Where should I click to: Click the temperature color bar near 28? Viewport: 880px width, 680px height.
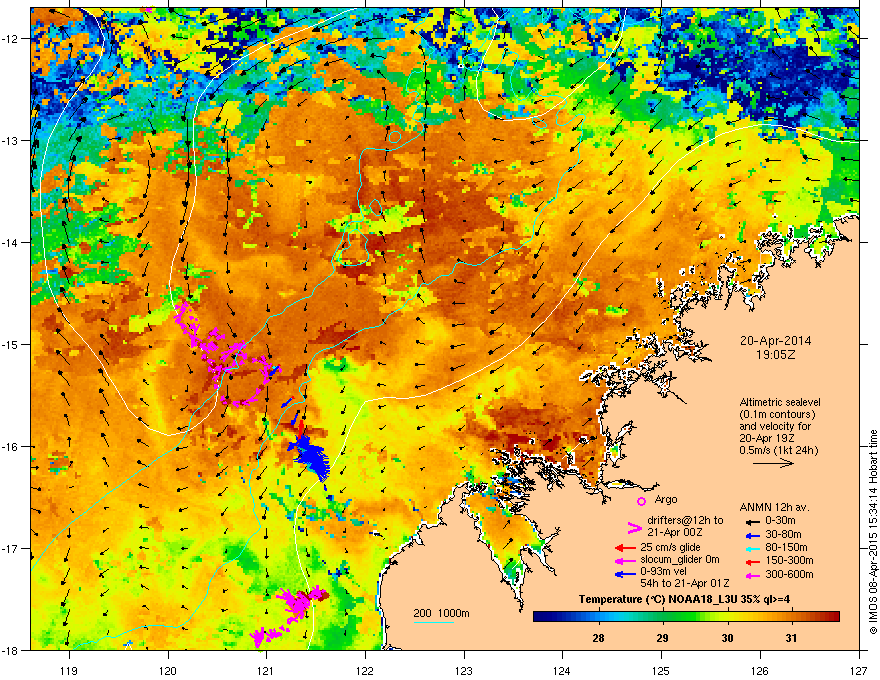click(x=598, y=617)
